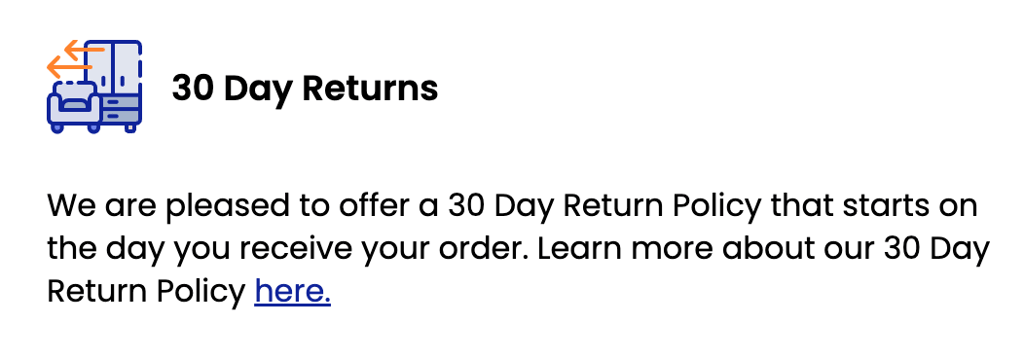
Task: Click the orange return arrows on the icon
Action: tap(75, 57)
